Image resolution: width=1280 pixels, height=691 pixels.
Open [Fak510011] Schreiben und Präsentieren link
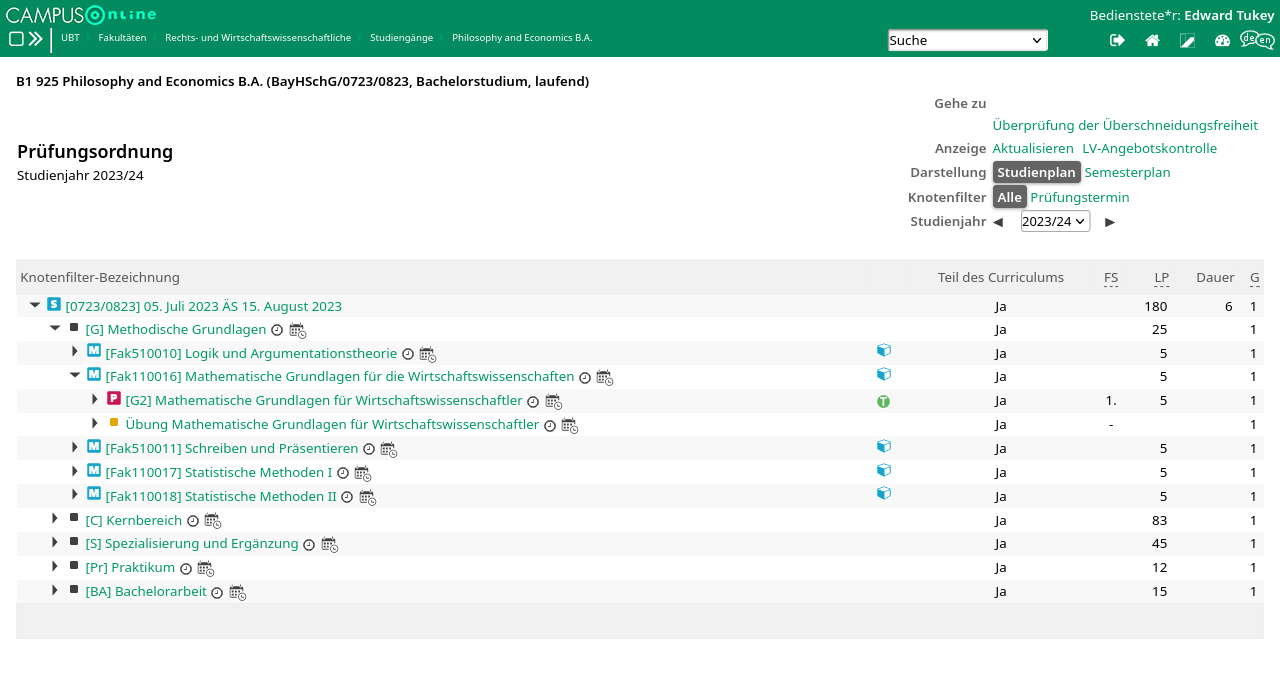232,448
